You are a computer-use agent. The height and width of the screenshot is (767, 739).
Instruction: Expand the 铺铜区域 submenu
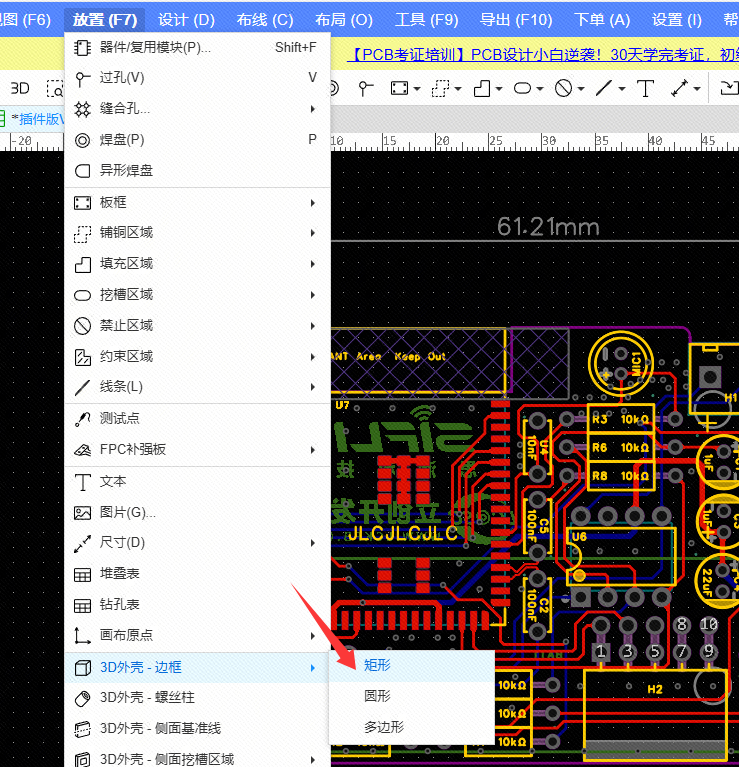127,233
